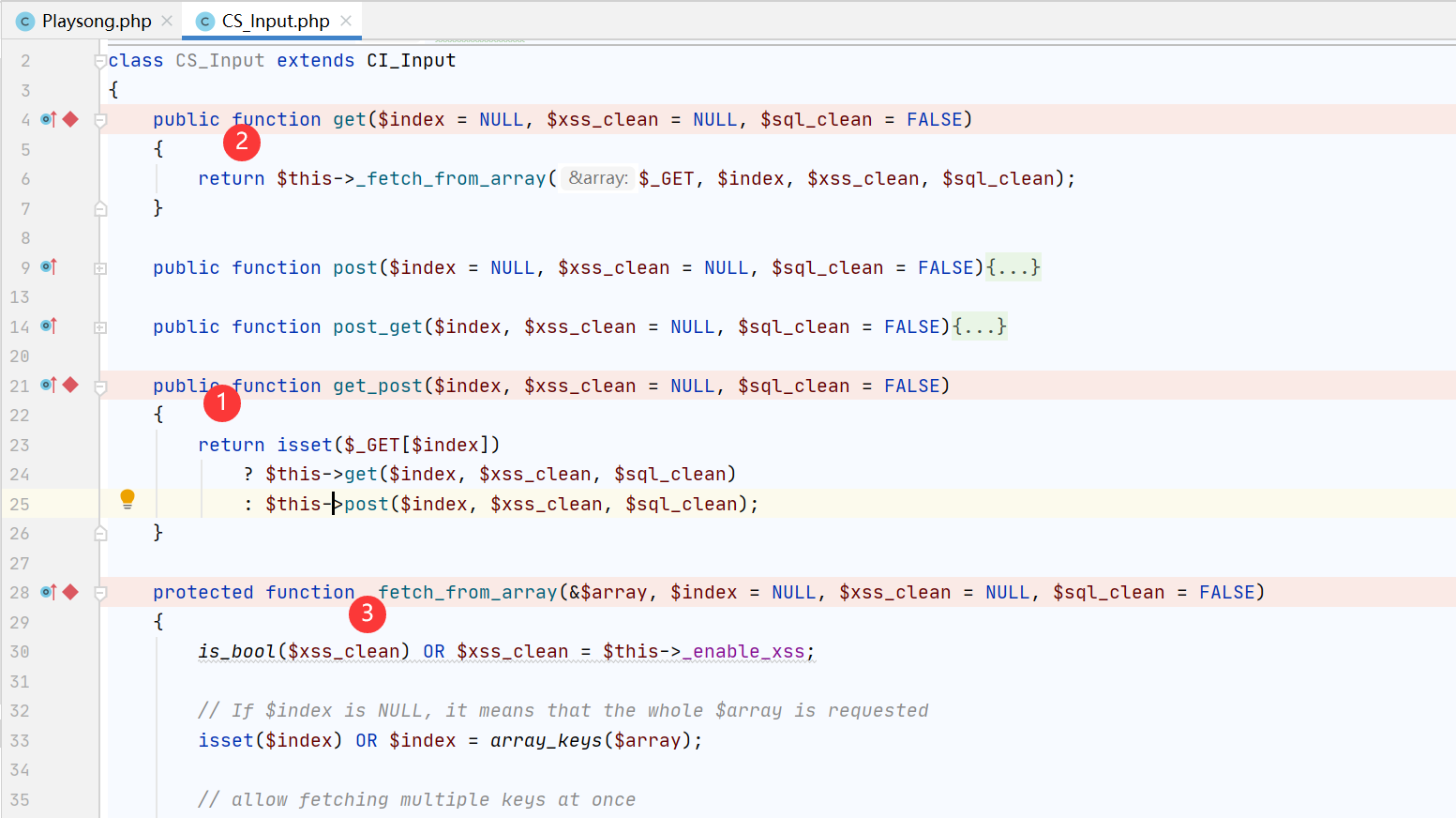Click _fetch_from_array in the protected function declaration

click(462, 592)
